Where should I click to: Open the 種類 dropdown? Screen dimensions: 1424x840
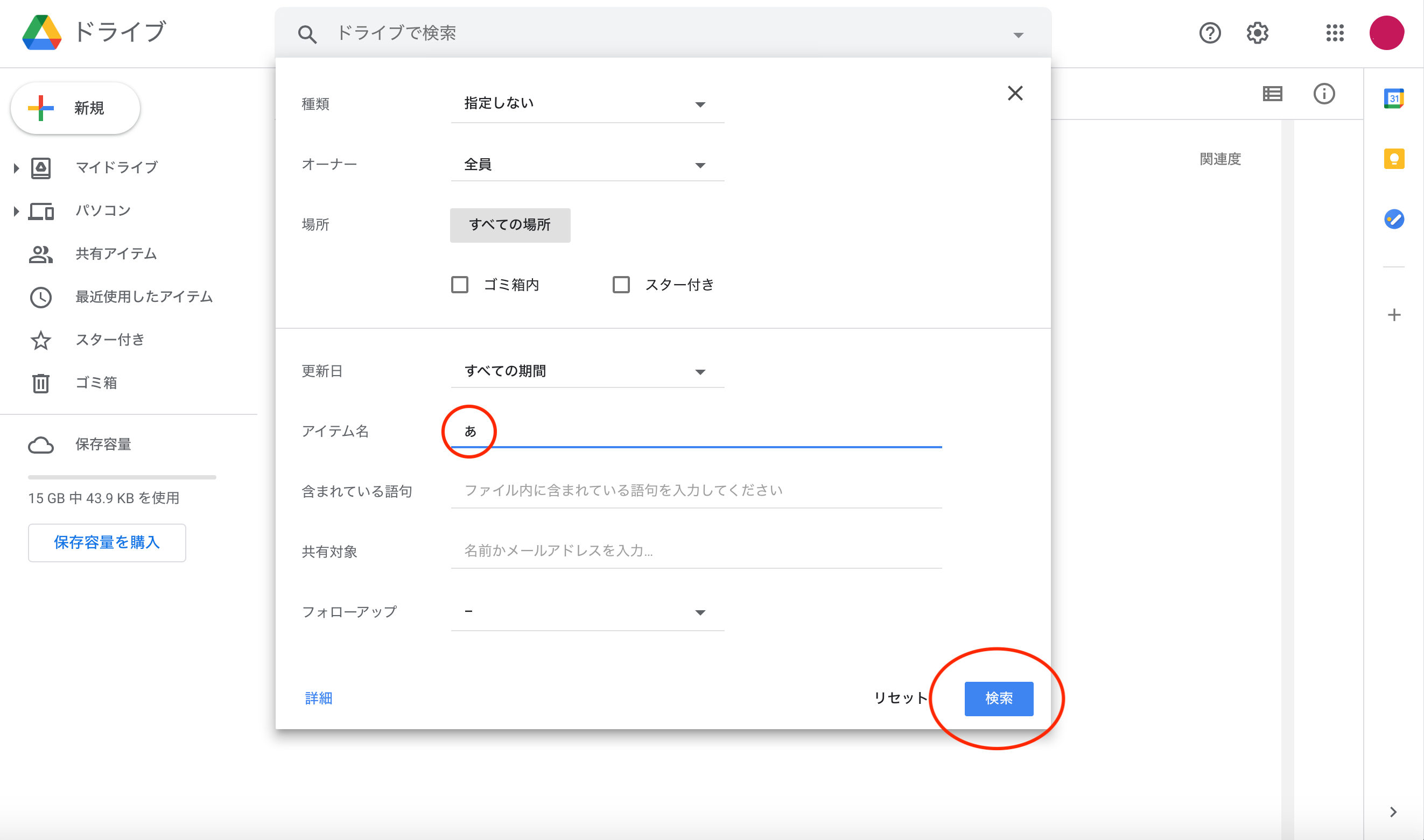point(587,103)
